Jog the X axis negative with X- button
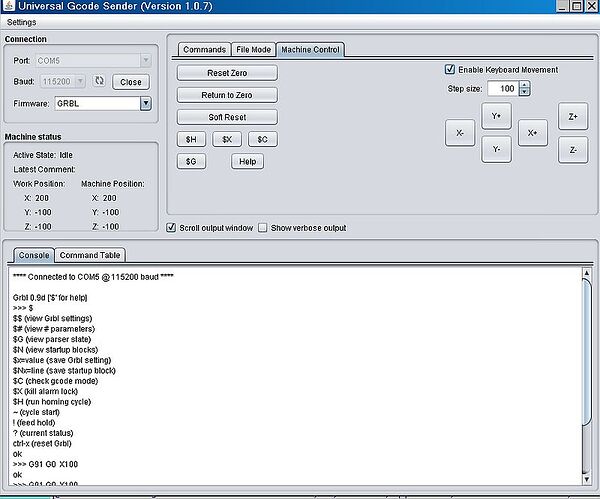This screenshot has height=499, width=600. pos(460,133)
